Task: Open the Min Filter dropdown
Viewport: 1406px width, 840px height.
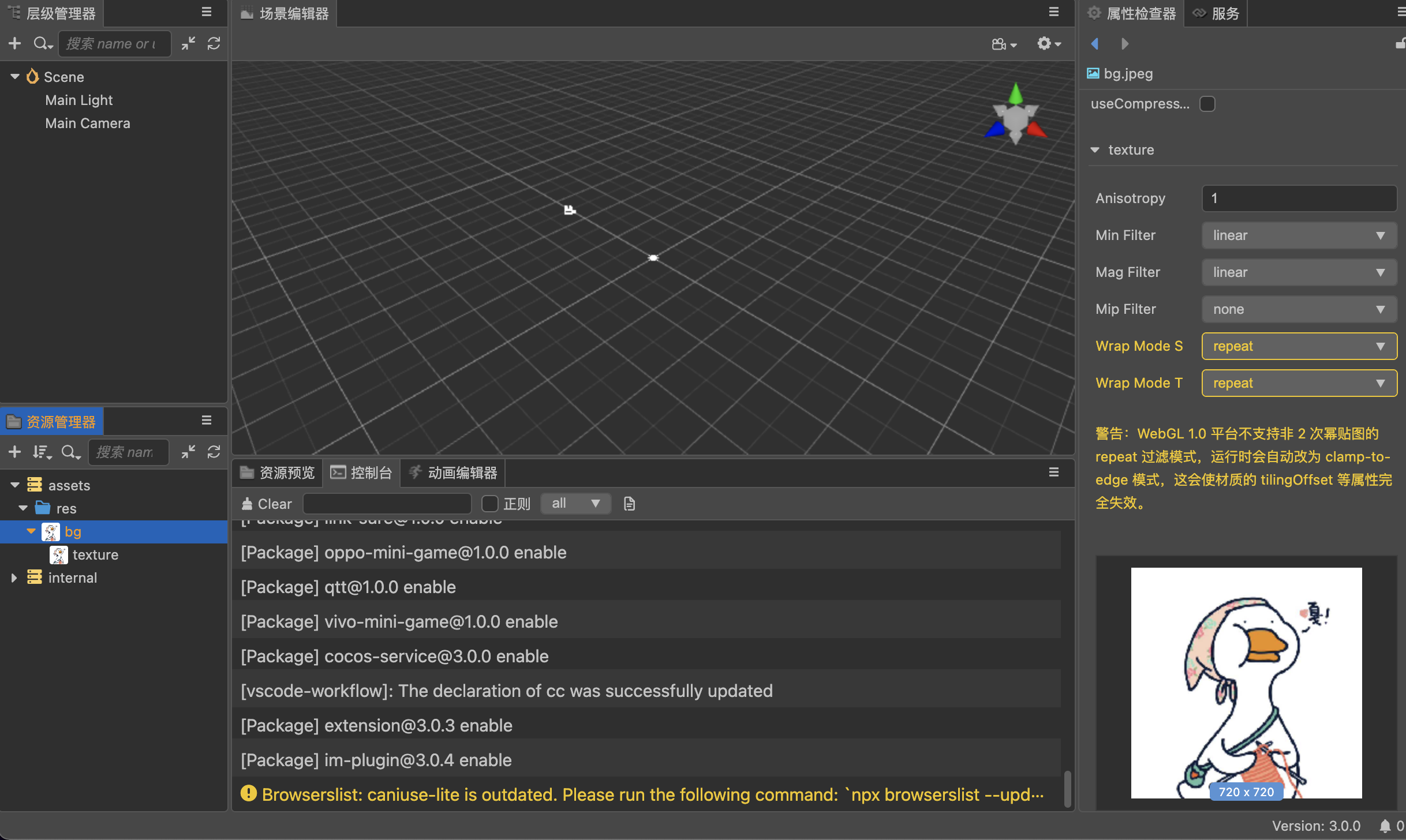Action: pyautogui.click(x=1299, y=235)
